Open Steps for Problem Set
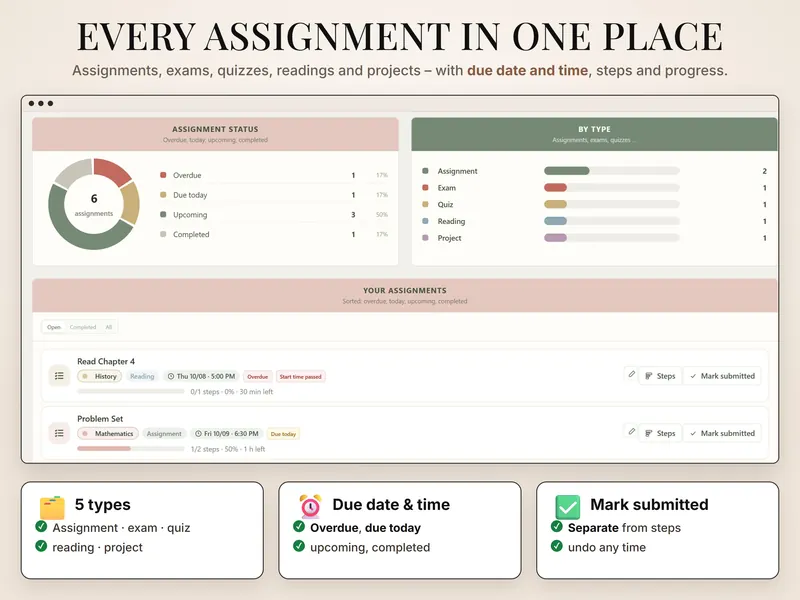Screen dimensions: 800x600 (x=660, y=433)
